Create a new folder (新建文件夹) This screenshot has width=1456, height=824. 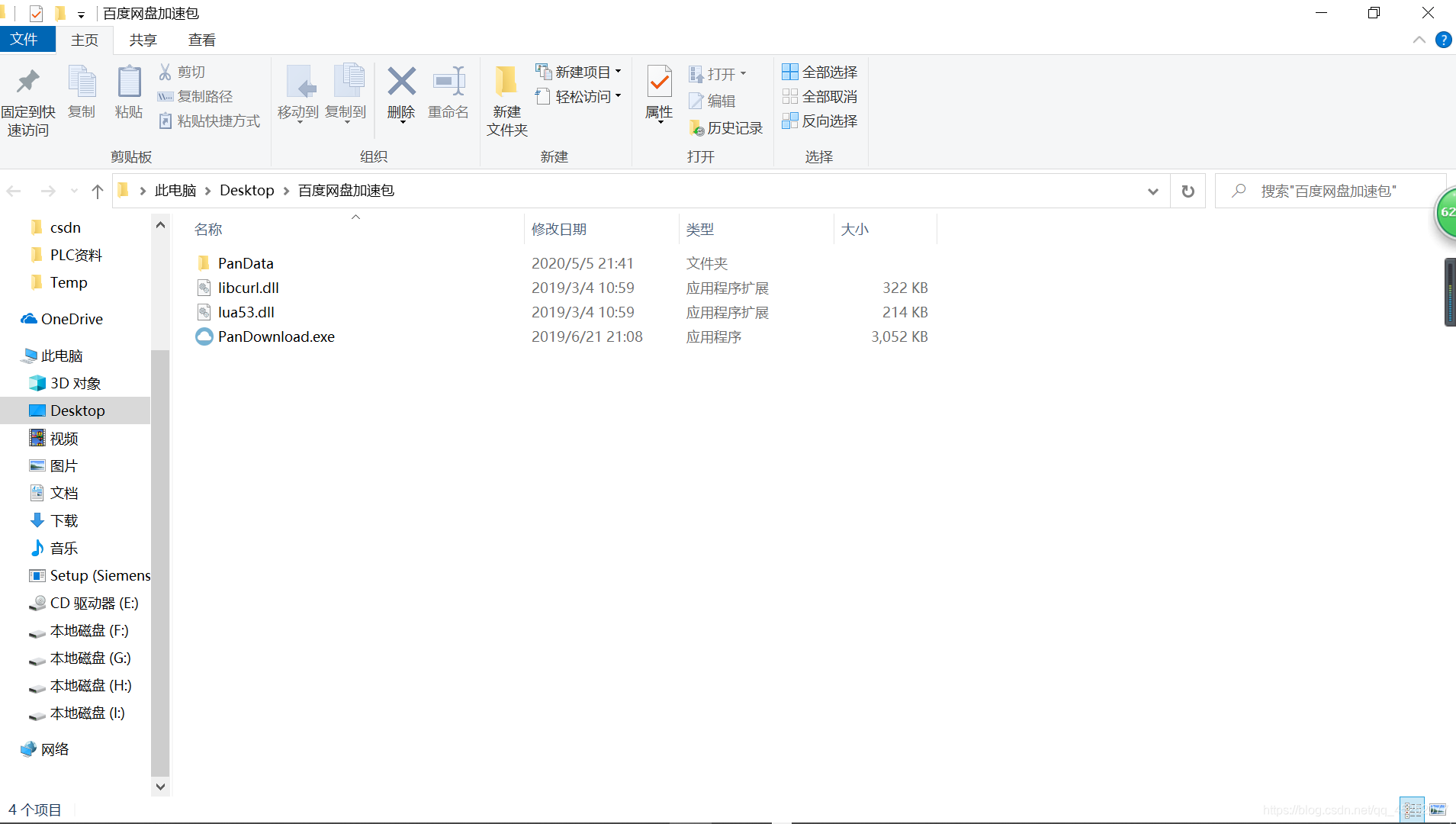[x=506, y=101]
